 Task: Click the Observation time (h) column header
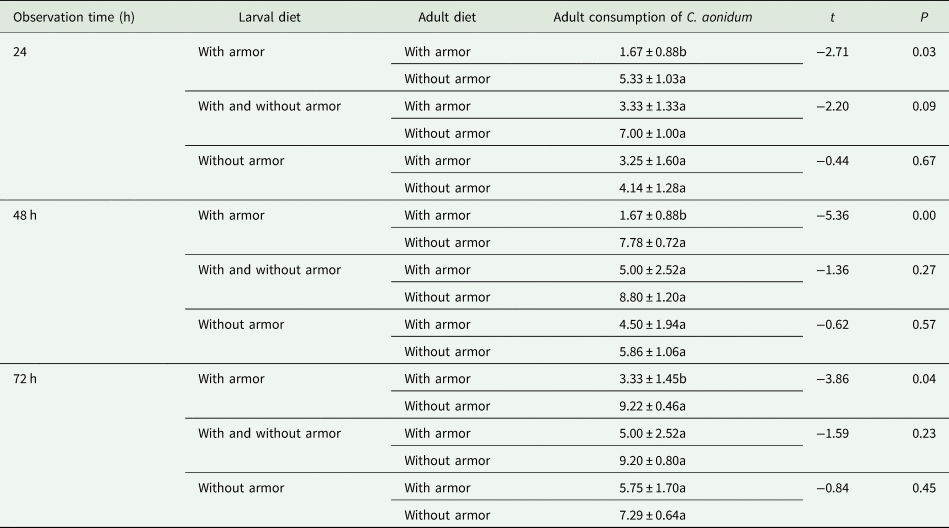(x=74, y=18)
